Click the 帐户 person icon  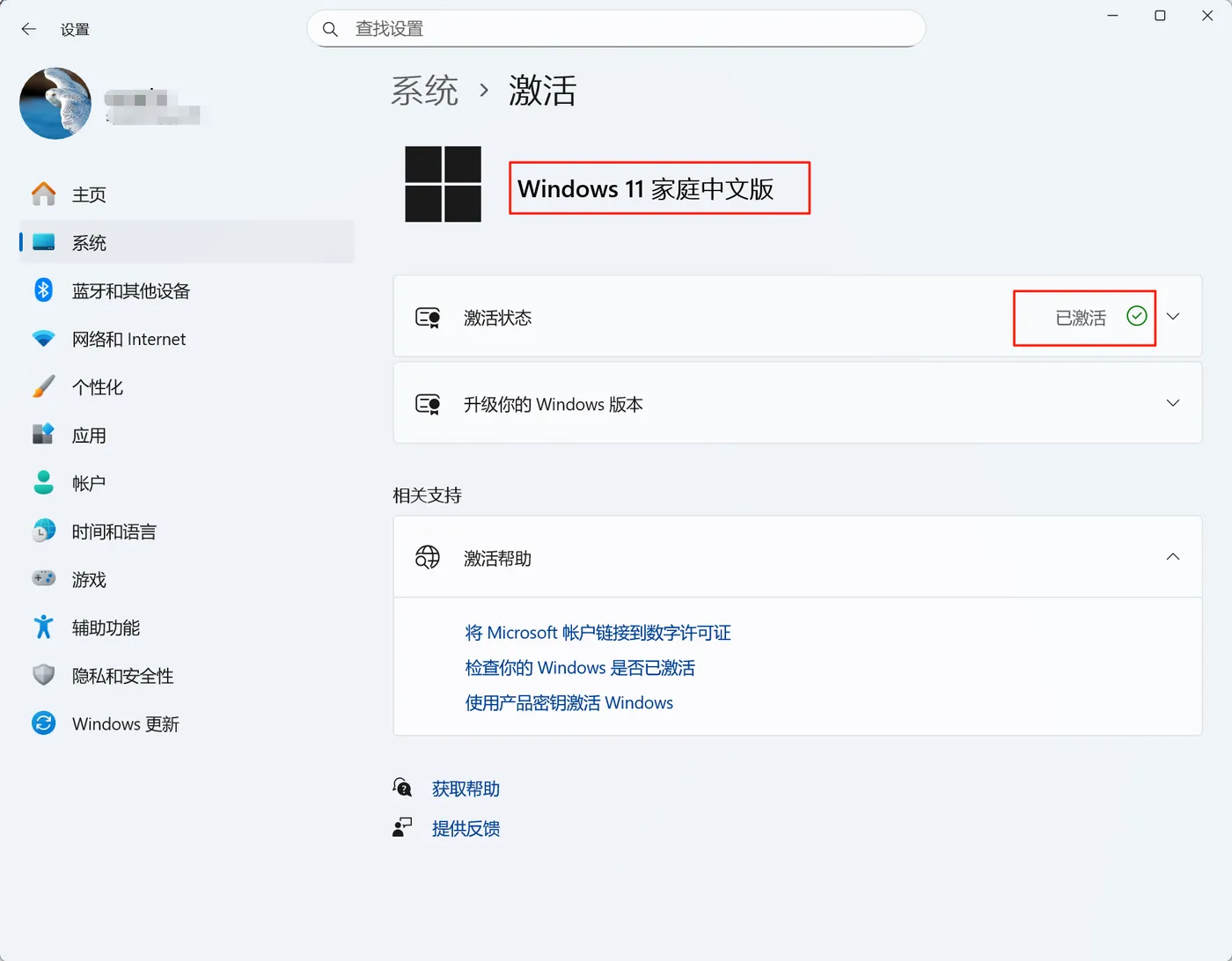(x=43, y=482)
